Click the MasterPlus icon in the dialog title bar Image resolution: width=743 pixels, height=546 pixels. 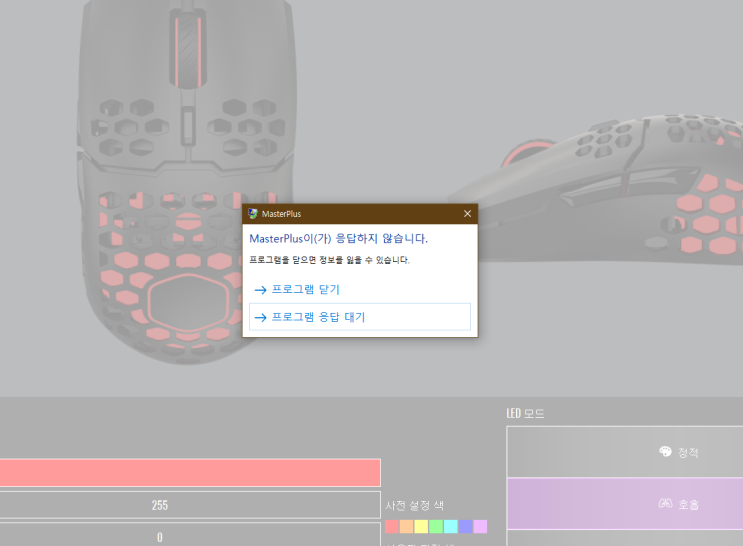(x=253, y=214)
